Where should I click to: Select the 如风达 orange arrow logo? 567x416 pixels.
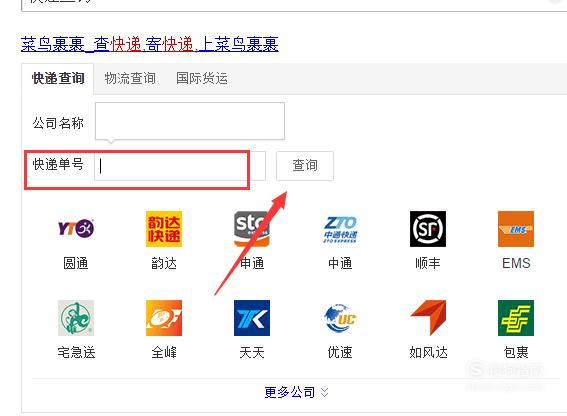(428, 318)
